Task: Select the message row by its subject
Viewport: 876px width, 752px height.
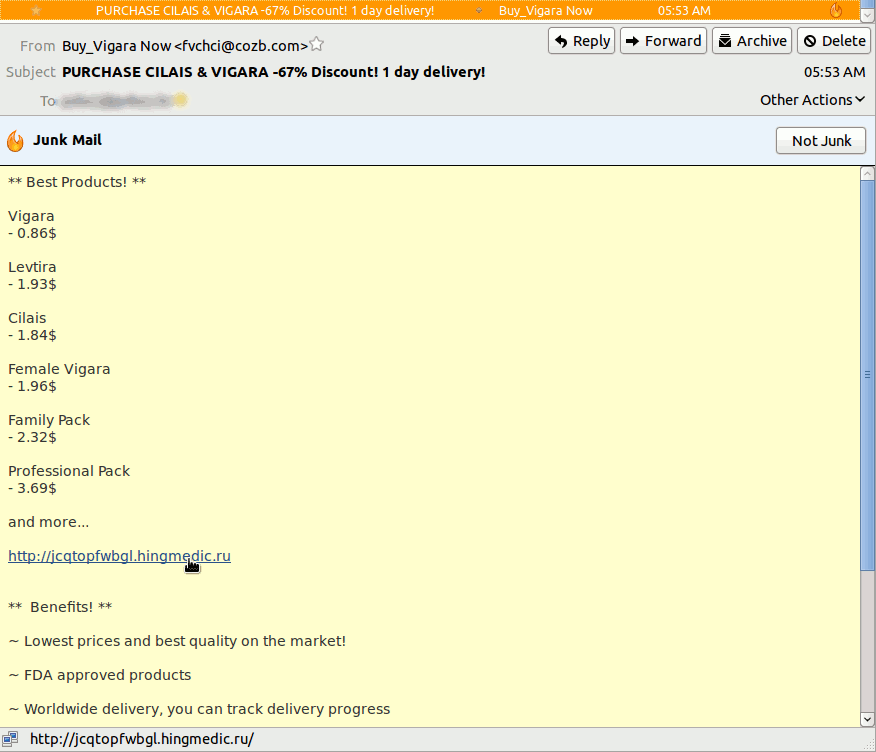Action: [265, 10]
